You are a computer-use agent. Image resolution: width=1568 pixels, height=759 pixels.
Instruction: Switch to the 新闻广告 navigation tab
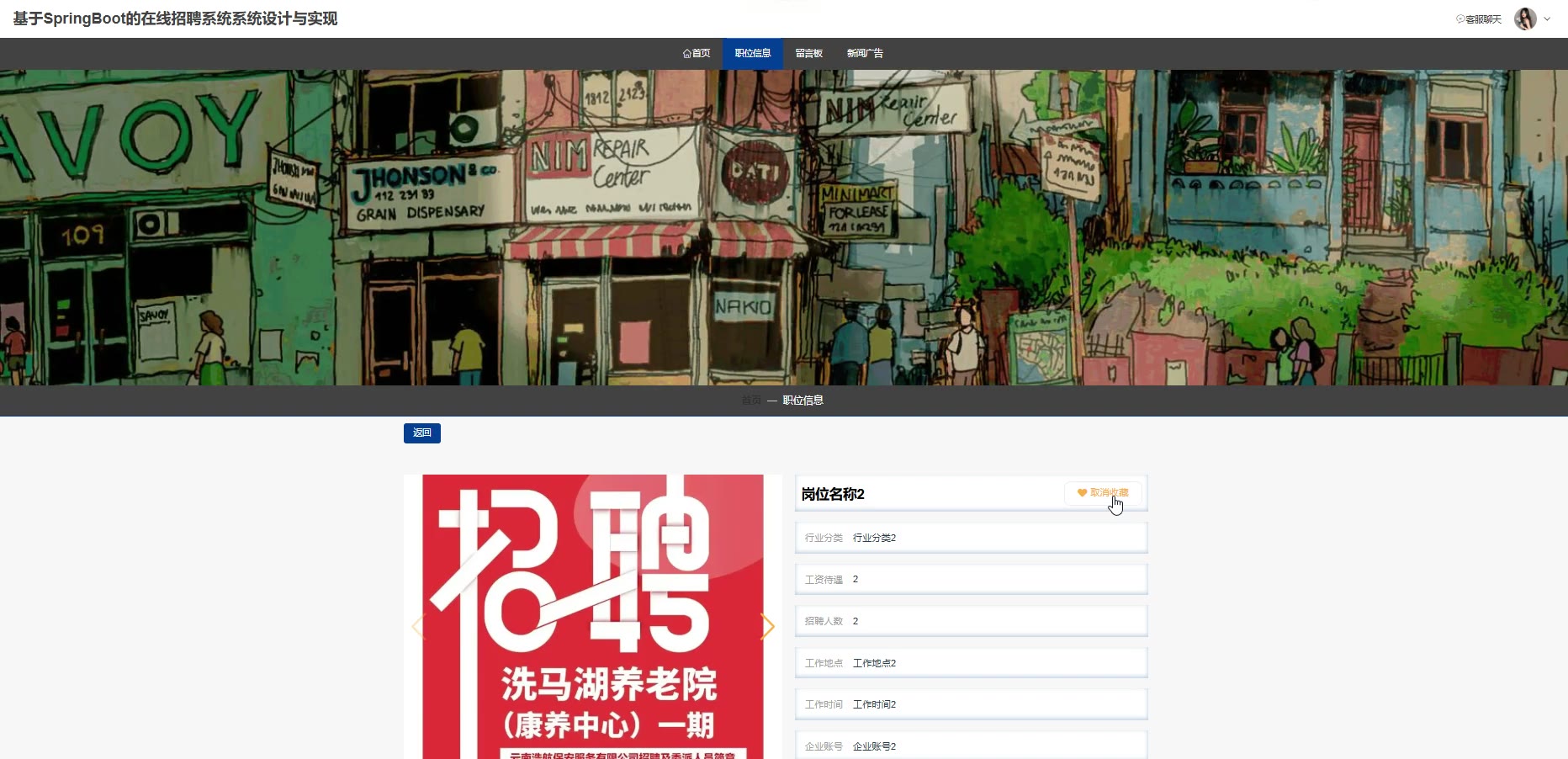click(x=865, y=53)
